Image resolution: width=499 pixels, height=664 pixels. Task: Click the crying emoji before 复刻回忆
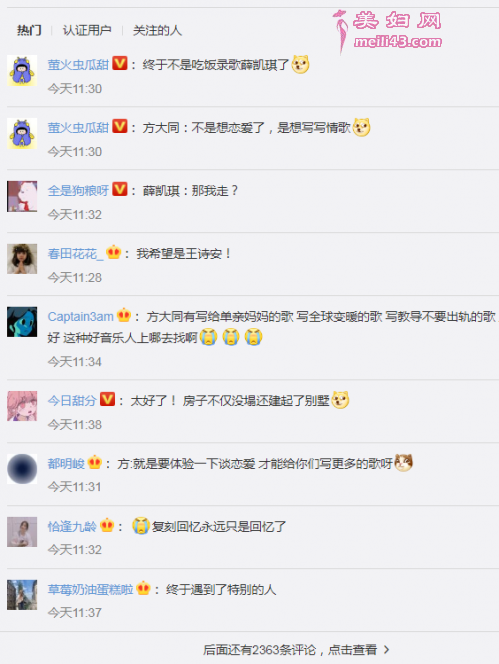click(x=141, y=526)
